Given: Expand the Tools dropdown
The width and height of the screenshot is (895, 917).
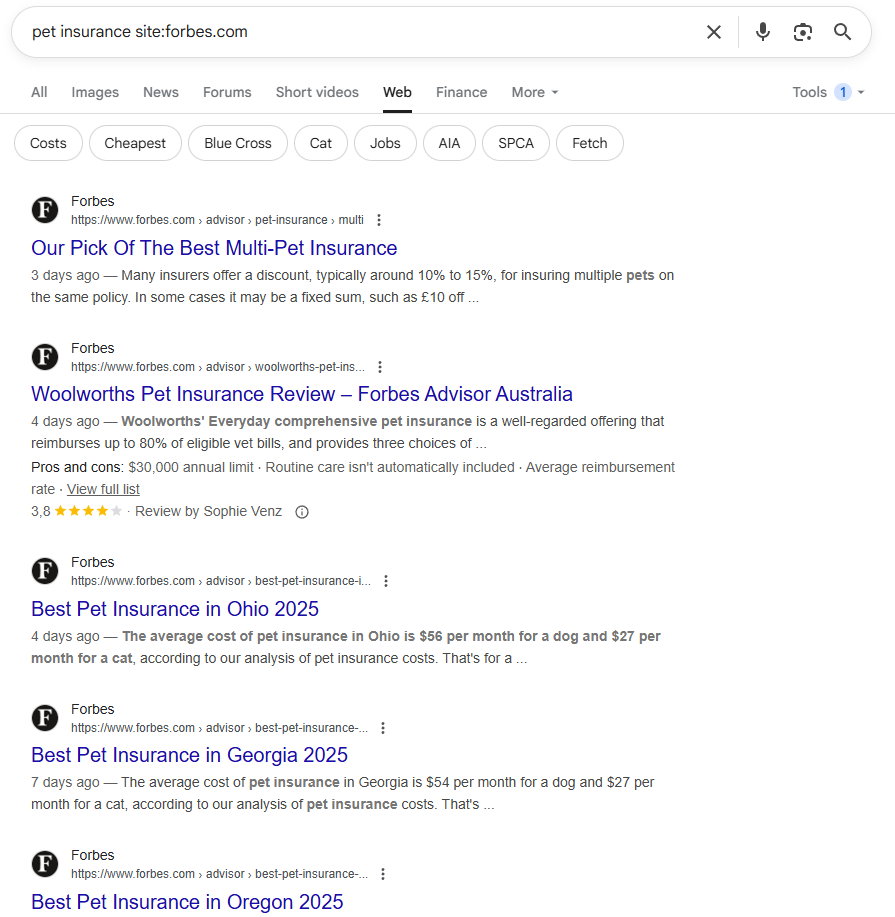Looking at the screenshot, I should [828, 92].
